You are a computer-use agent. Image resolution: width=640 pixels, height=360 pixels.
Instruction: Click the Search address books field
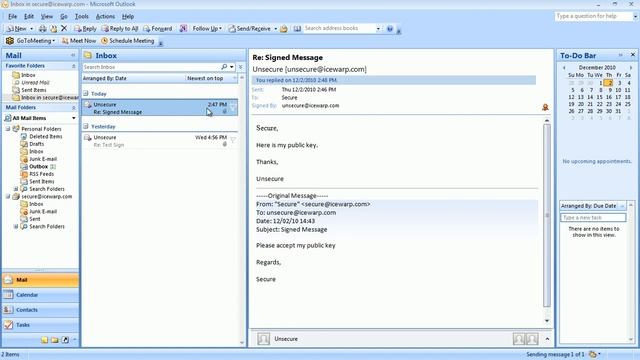click(339, 28)
